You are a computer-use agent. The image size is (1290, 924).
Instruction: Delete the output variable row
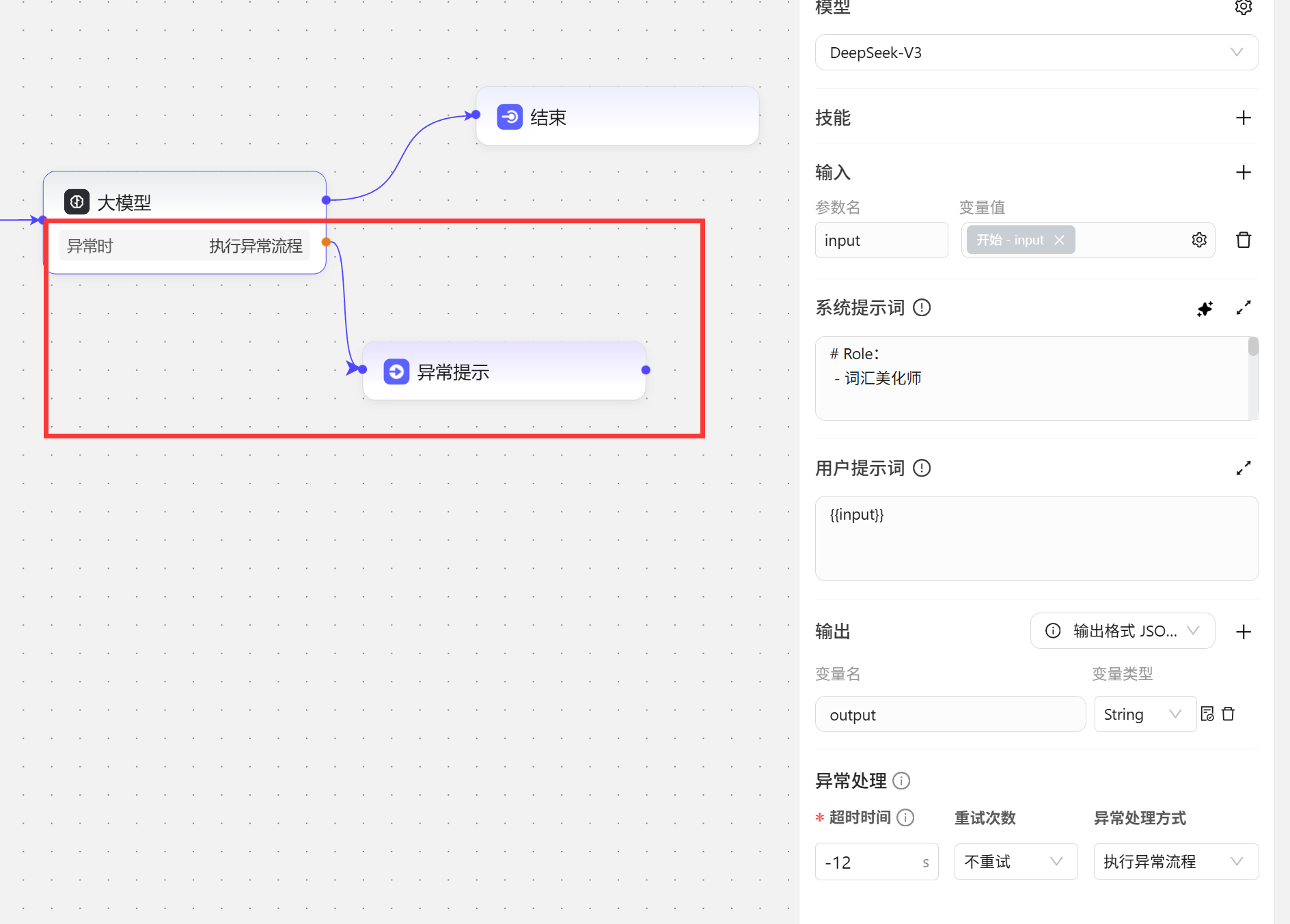click(x=1228, y=714)
